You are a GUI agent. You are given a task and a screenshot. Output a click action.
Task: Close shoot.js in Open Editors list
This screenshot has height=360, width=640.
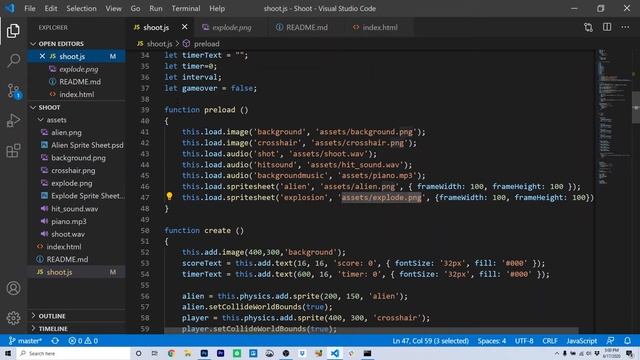tap(42, 56)
